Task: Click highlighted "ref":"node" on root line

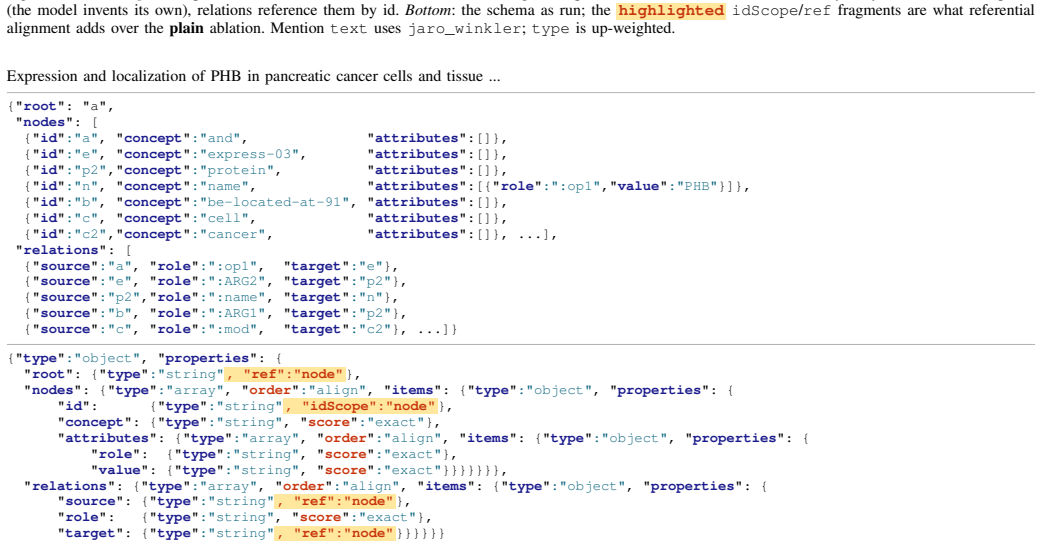Action: [285, 374]
